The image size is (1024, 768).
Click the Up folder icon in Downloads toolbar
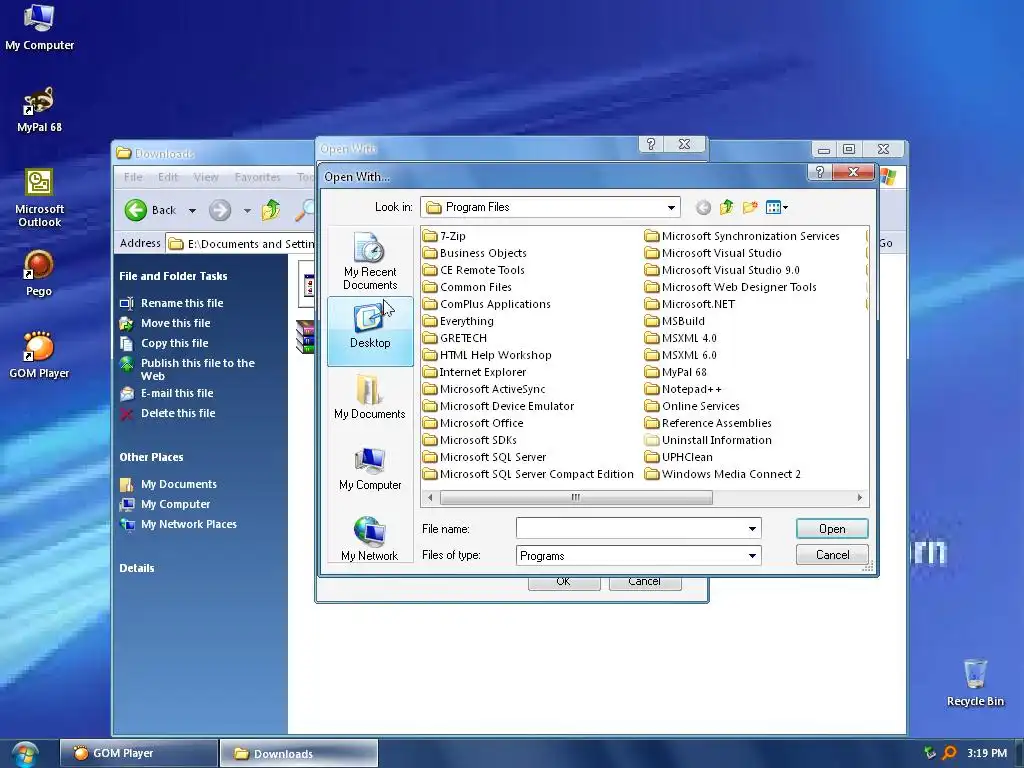click(x=270, y=210)
